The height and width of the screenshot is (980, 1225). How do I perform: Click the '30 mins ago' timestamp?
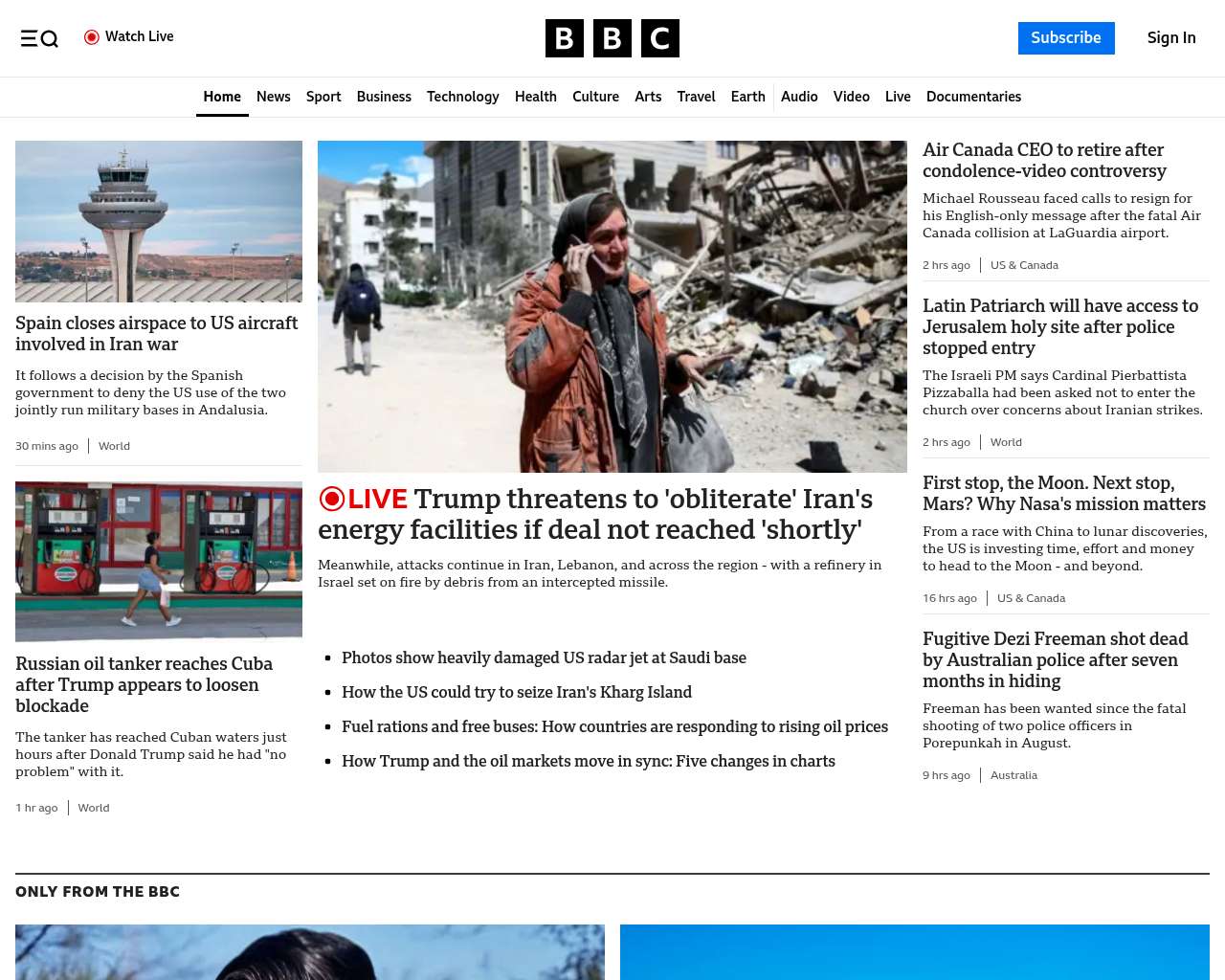pos(47,446)
